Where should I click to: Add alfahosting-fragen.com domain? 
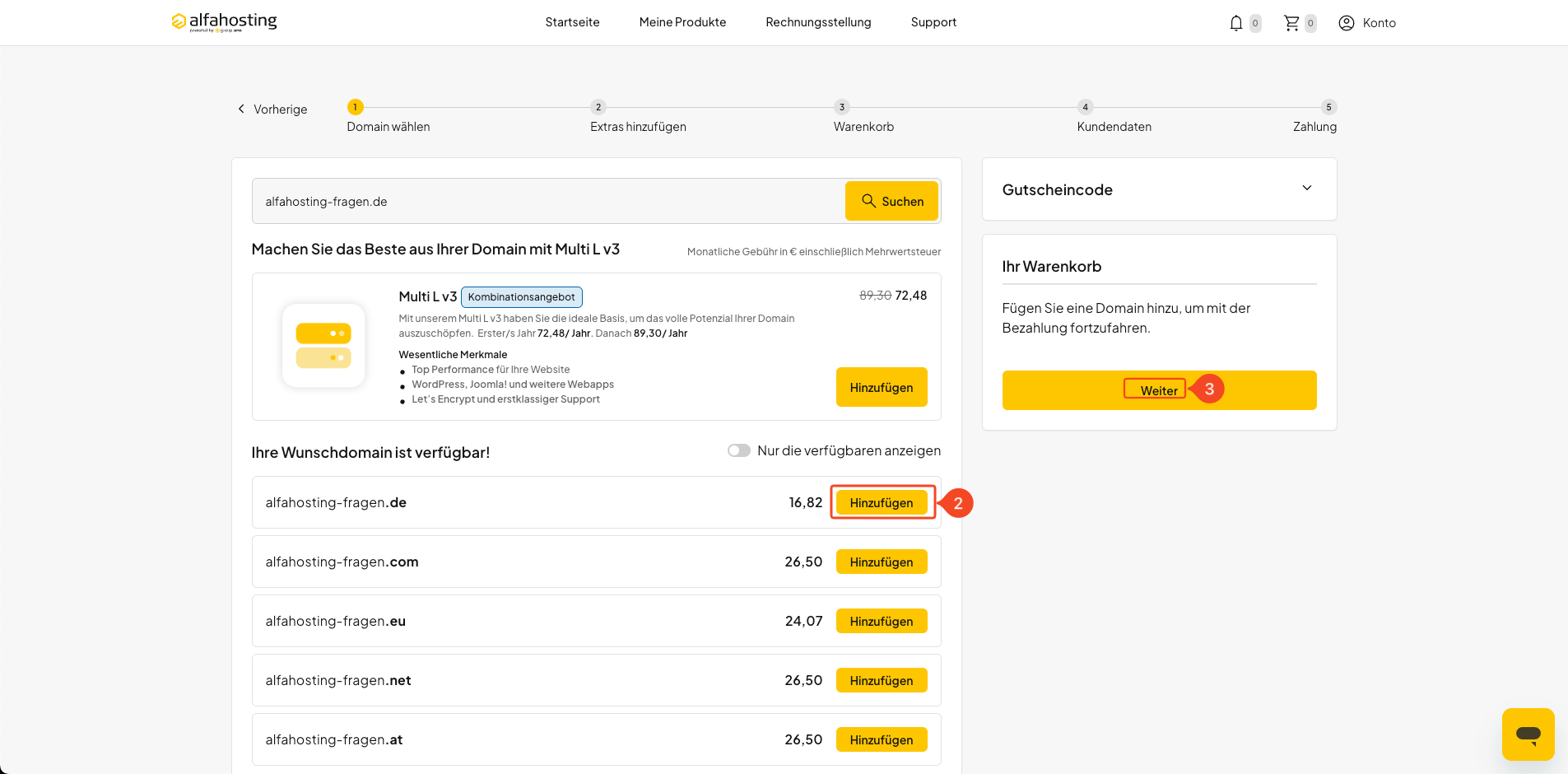click(x=882, y=562)
